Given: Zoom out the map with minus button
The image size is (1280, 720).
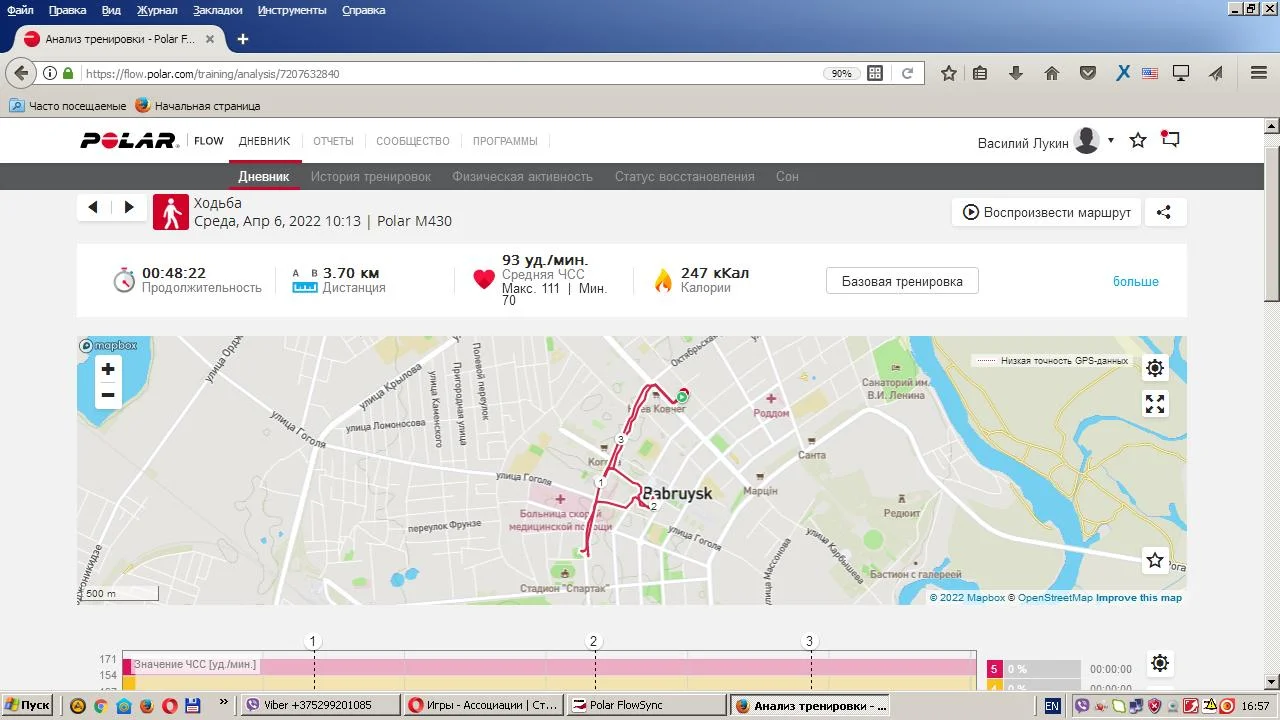Looking at the screenshot, I should (108, 395).
